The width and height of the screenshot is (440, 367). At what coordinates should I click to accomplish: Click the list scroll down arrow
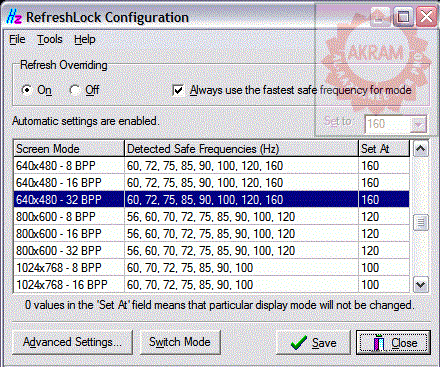tap(420, 285)
